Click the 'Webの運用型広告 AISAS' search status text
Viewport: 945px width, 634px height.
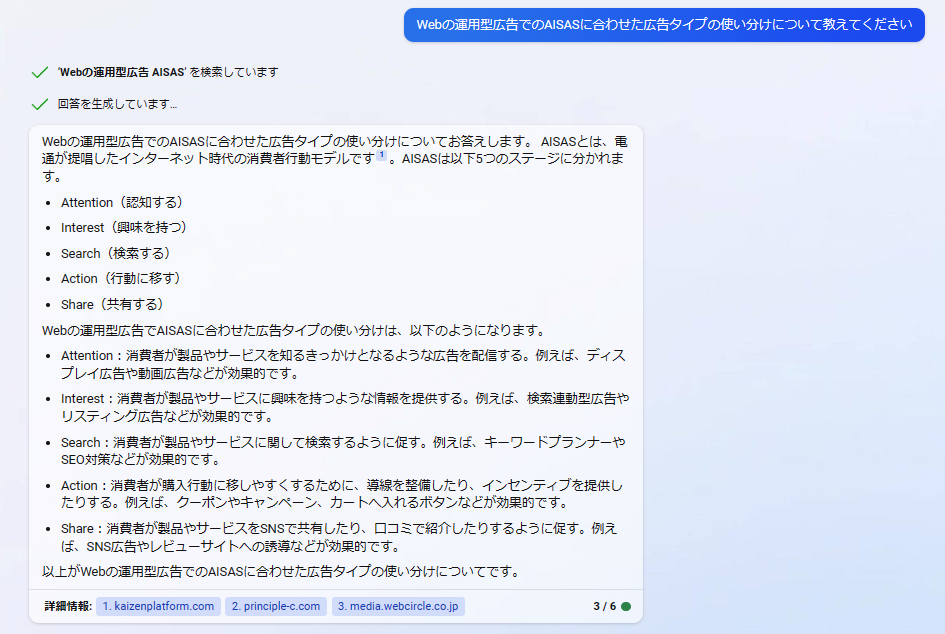point(167,72)
